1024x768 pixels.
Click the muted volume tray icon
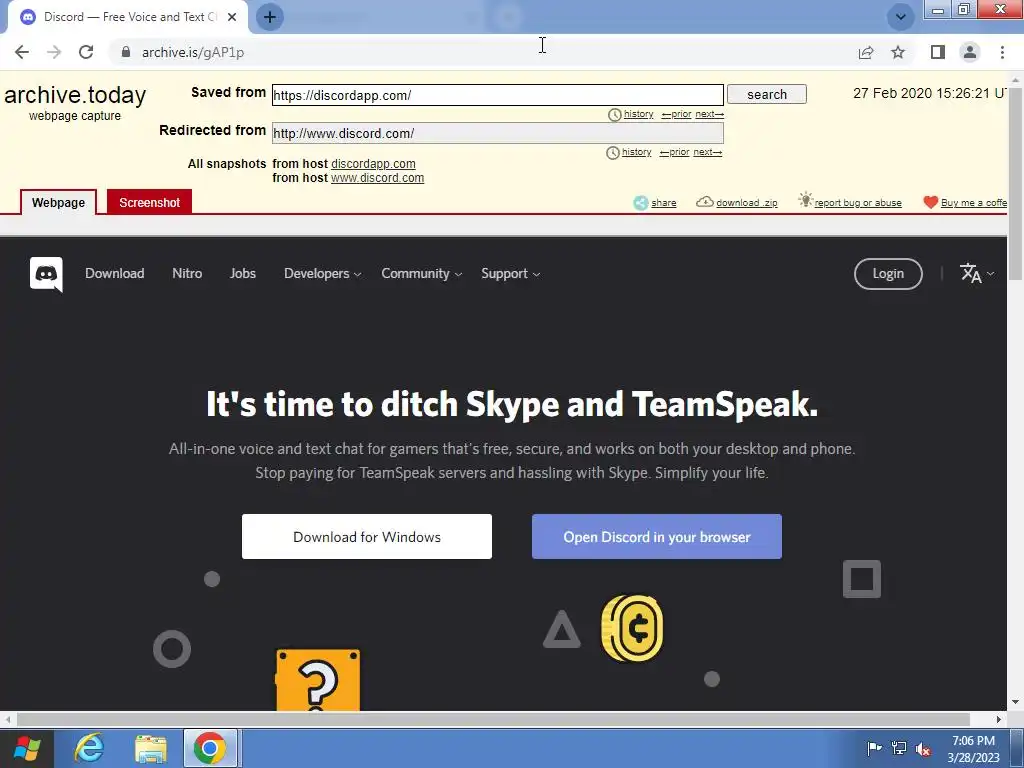923,749
